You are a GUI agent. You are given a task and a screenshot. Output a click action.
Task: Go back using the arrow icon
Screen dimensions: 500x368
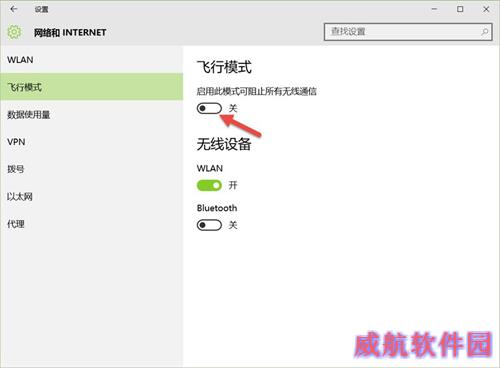click(x=14, y=9)
